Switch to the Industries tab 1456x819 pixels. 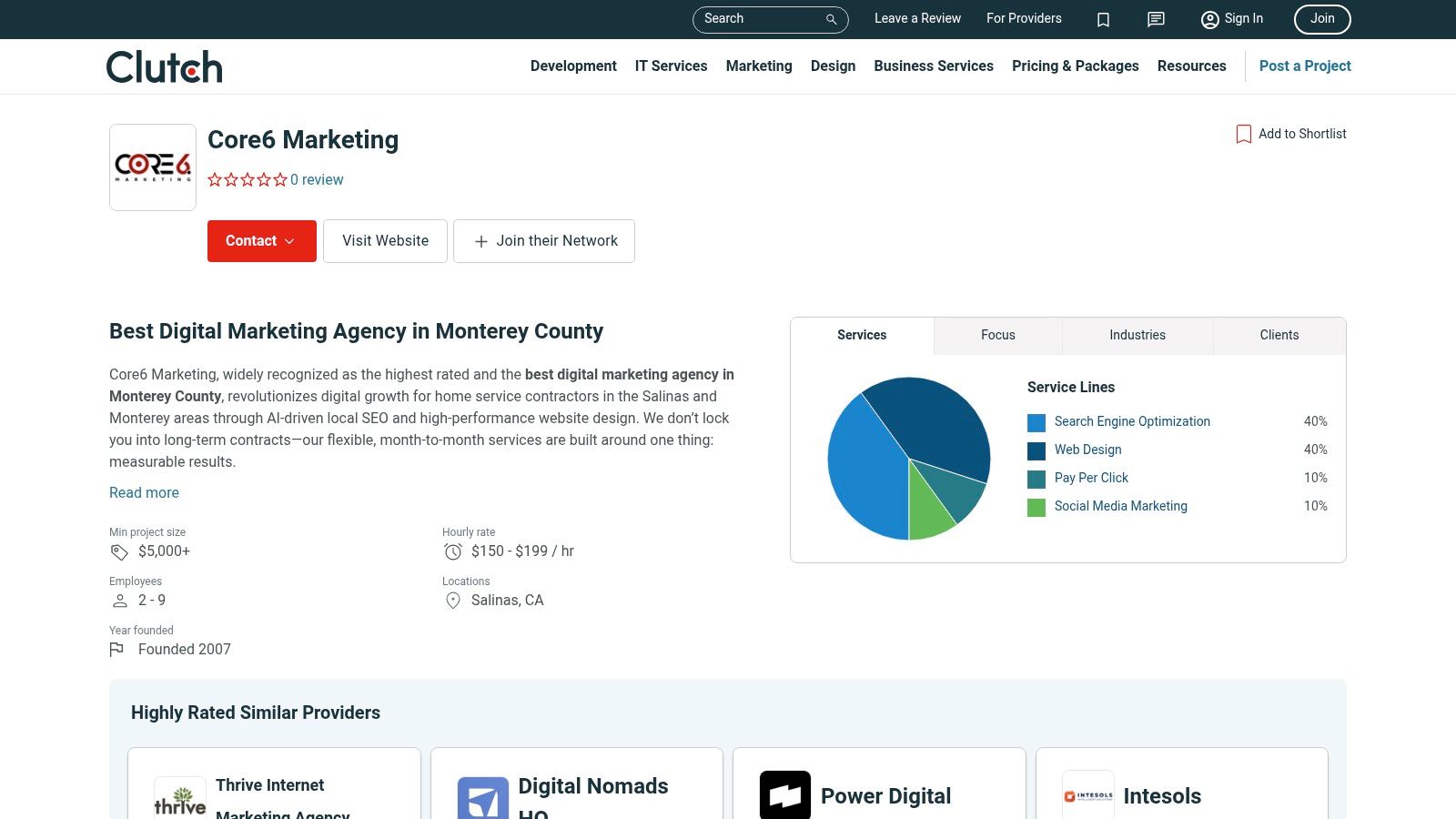point(1137,335)
